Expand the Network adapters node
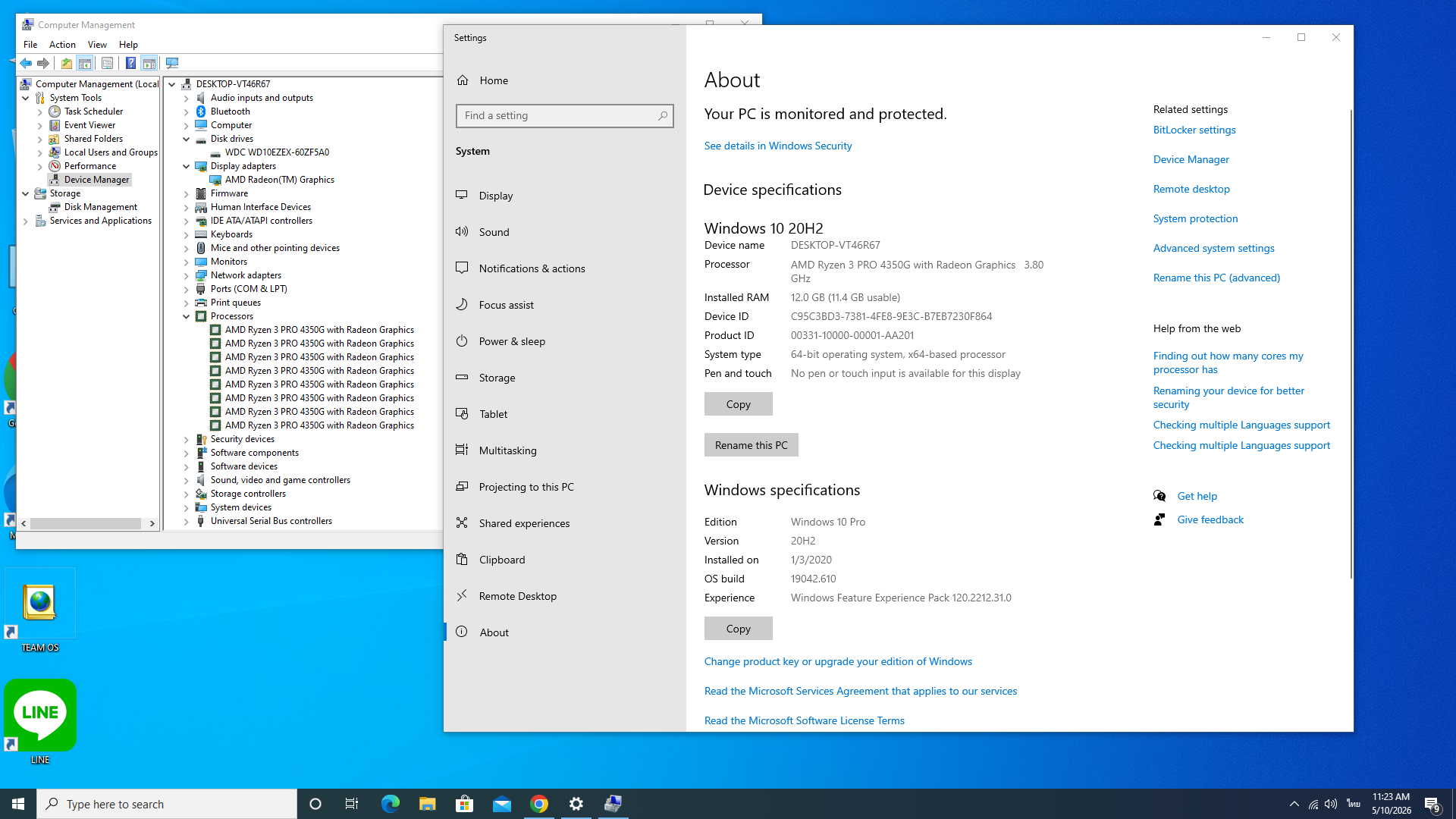Image resolution: width=1456 pixels, height=819 pixels. point(187,275)
